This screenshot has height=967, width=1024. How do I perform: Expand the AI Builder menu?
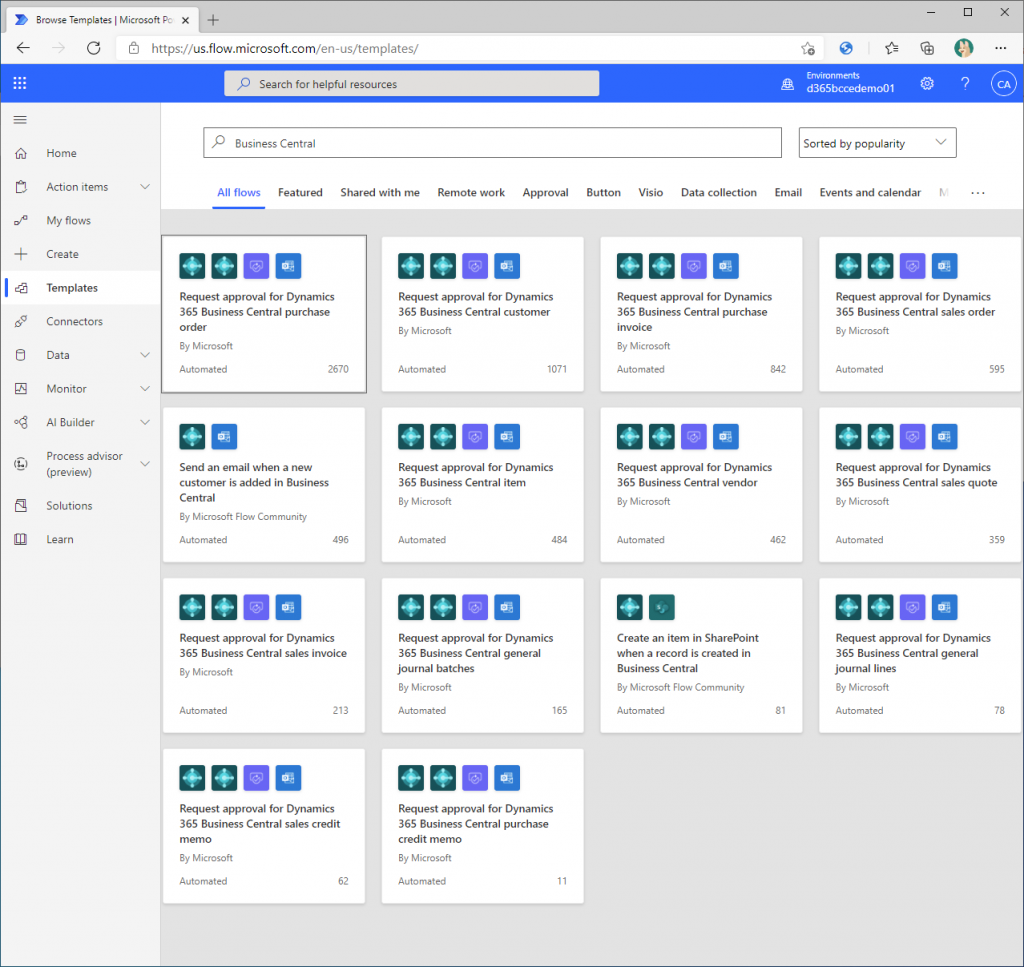pos(145,422)
